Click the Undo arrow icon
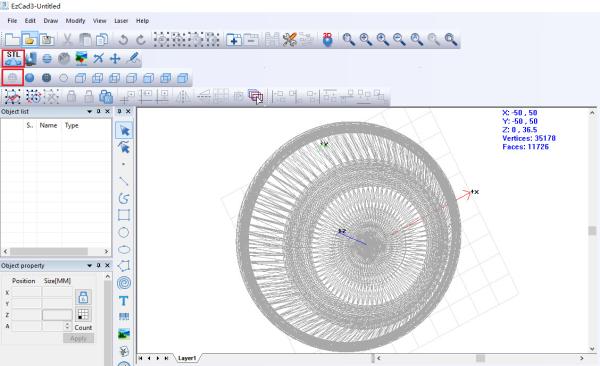 pyautogui.click(x=123, y=39)
